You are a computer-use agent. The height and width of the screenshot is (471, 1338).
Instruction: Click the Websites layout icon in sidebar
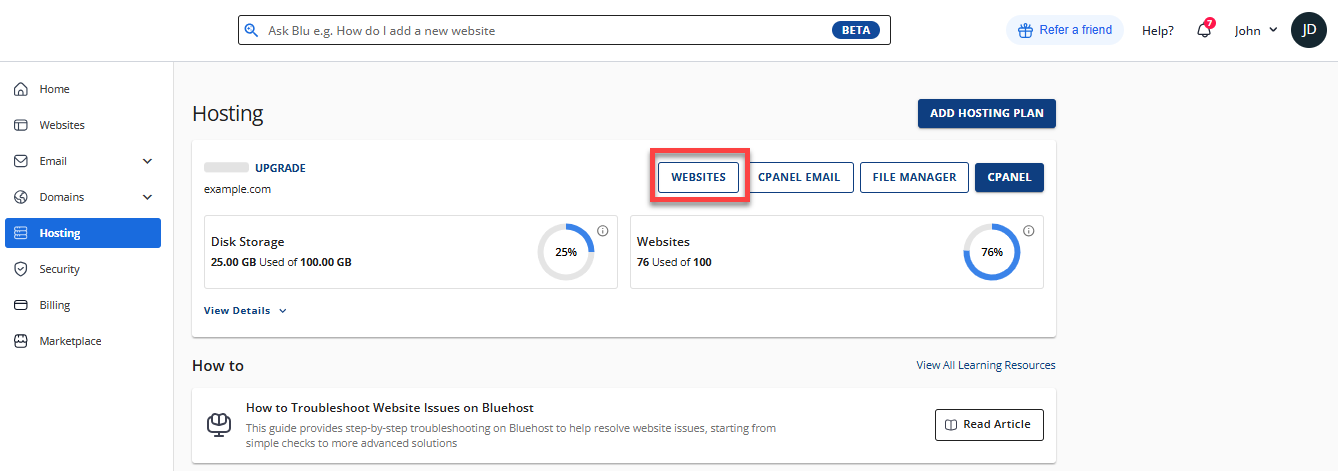tap(20, 125)
